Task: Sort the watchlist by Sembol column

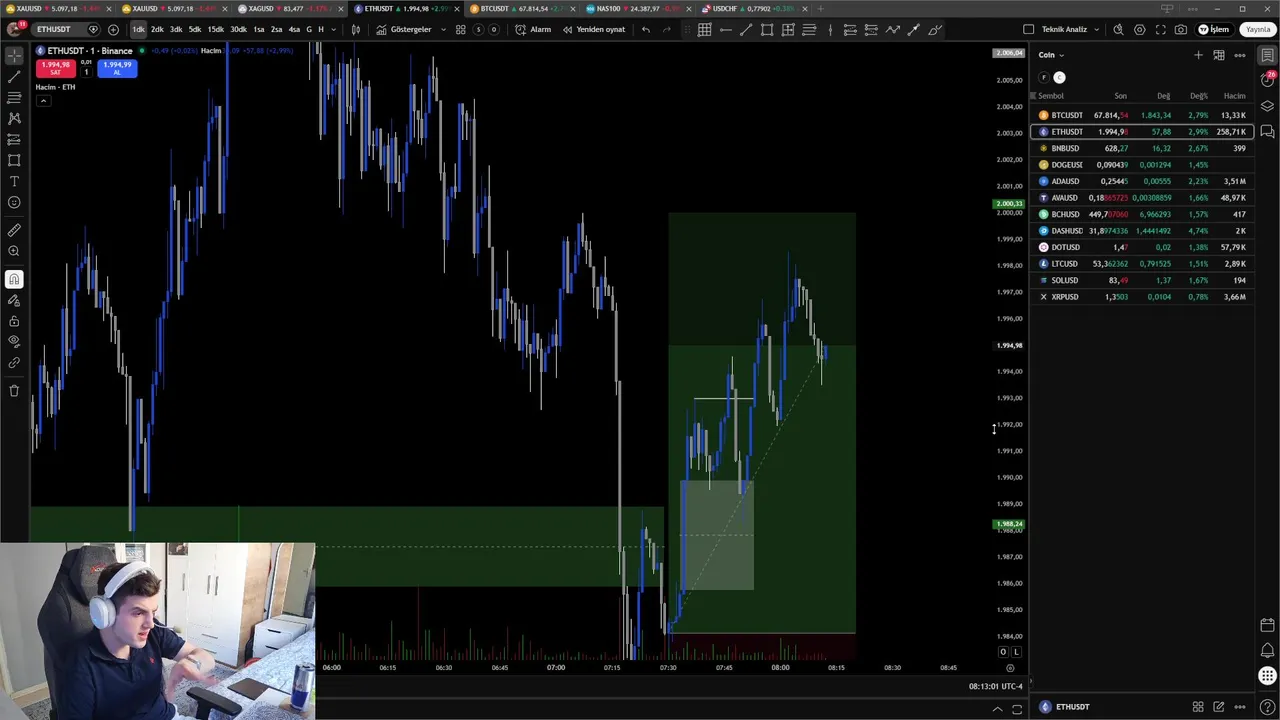Action: [1051, 96]
